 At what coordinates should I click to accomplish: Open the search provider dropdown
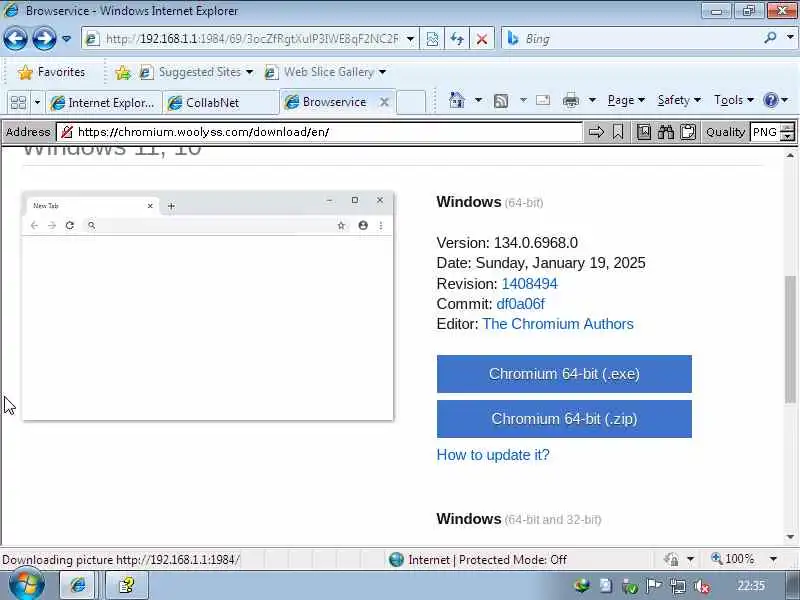point(790,38)
